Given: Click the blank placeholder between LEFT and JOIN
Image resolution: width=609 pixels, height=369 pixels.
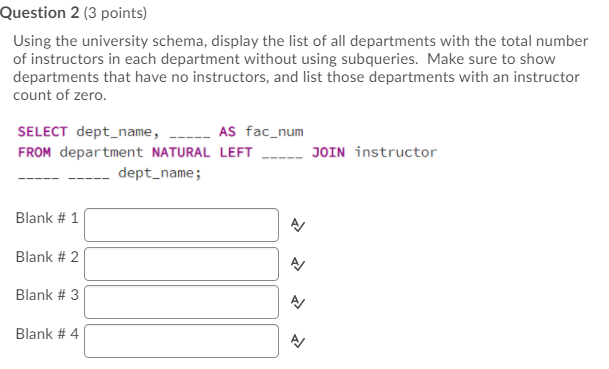Looking at the screenshot, I should pyautogui.click(x=282, y=157).
